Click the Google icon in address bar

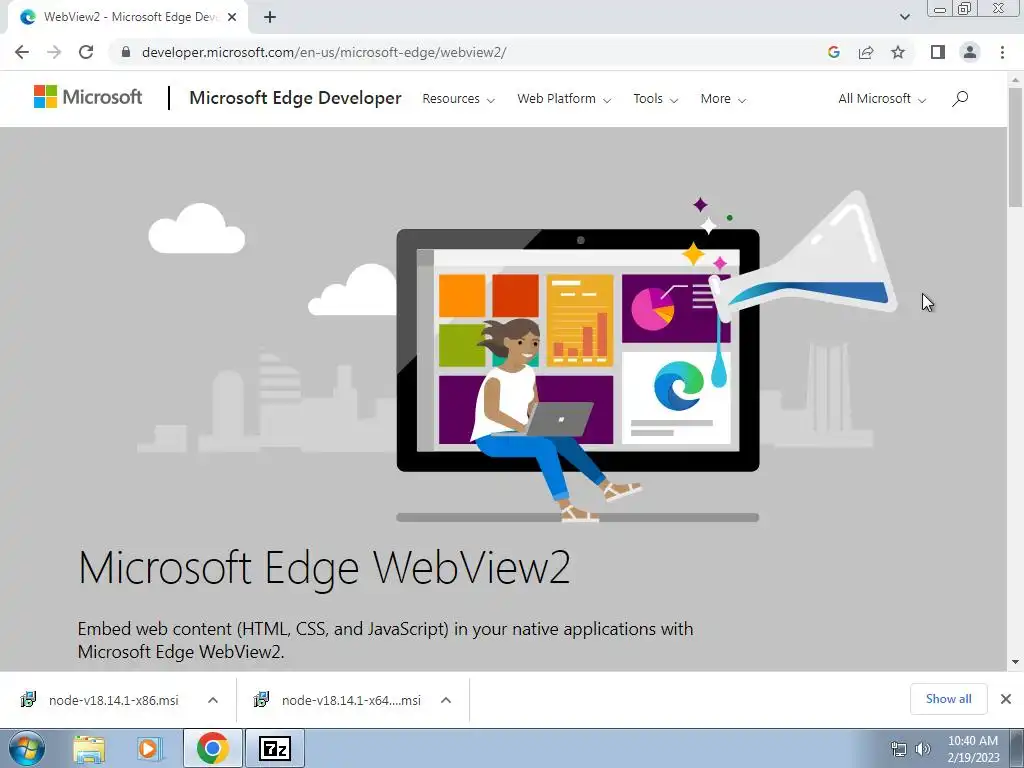[833, 52]
